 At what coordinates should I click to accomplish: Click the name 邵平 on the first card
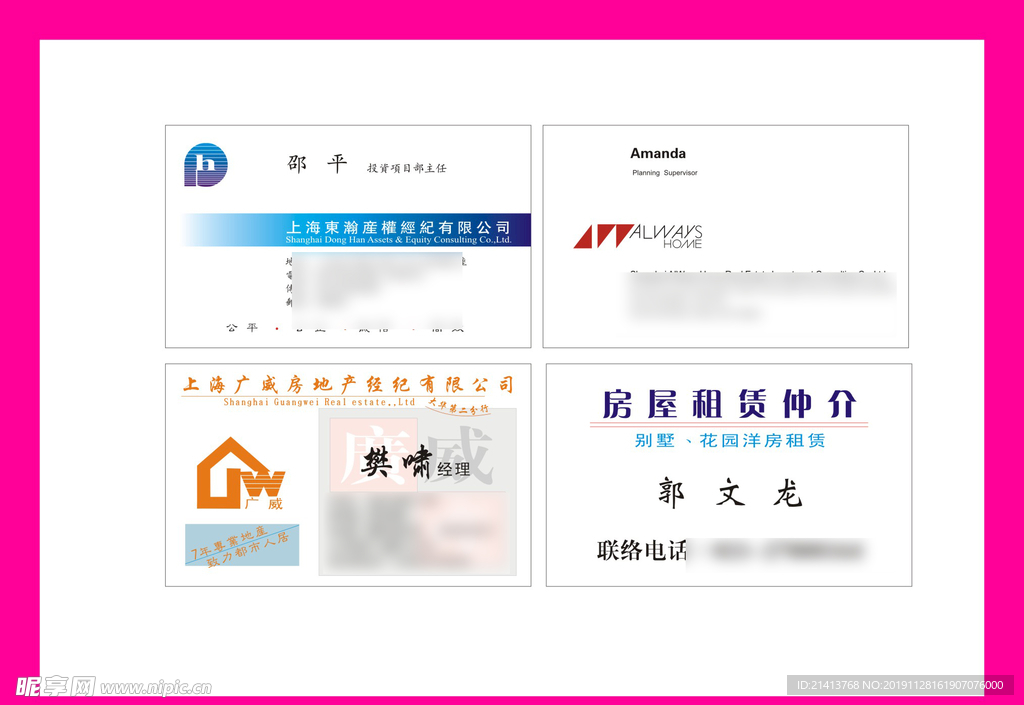pos(316,165)
